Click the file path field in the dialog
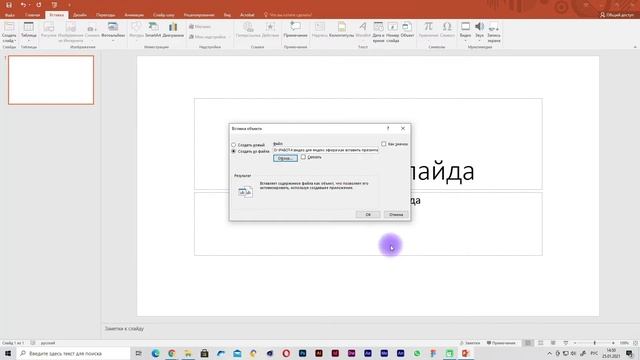The width and height of the screenshot is (640, 360). coord(325,150)
